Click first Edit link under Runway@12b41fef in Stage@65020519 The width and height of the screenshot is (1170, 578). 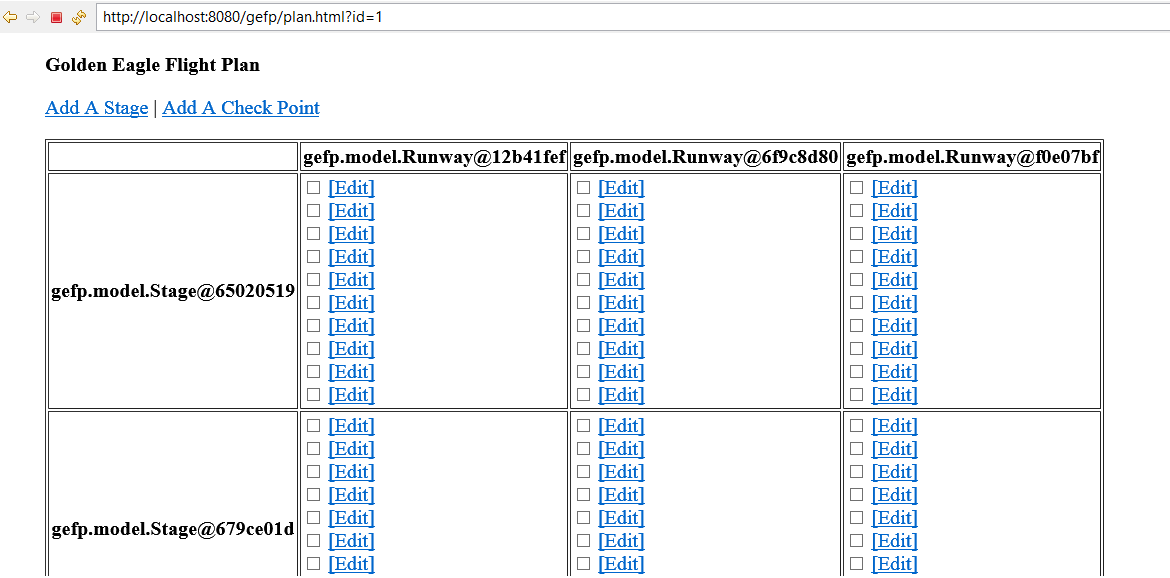[351, 188]
